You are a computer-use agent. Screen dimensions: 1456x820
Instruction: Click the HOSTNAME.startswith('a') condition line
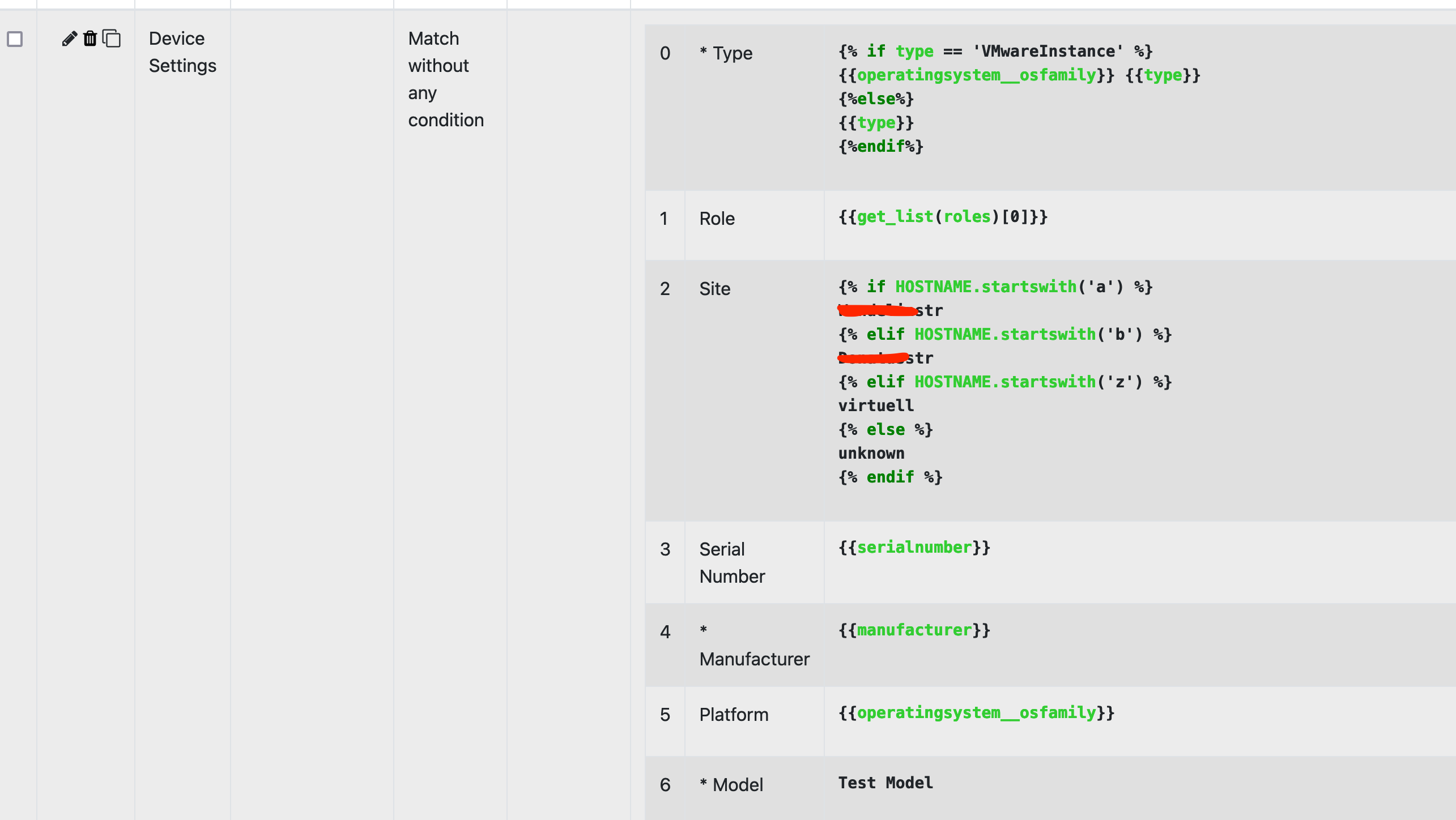pos(995,287)
